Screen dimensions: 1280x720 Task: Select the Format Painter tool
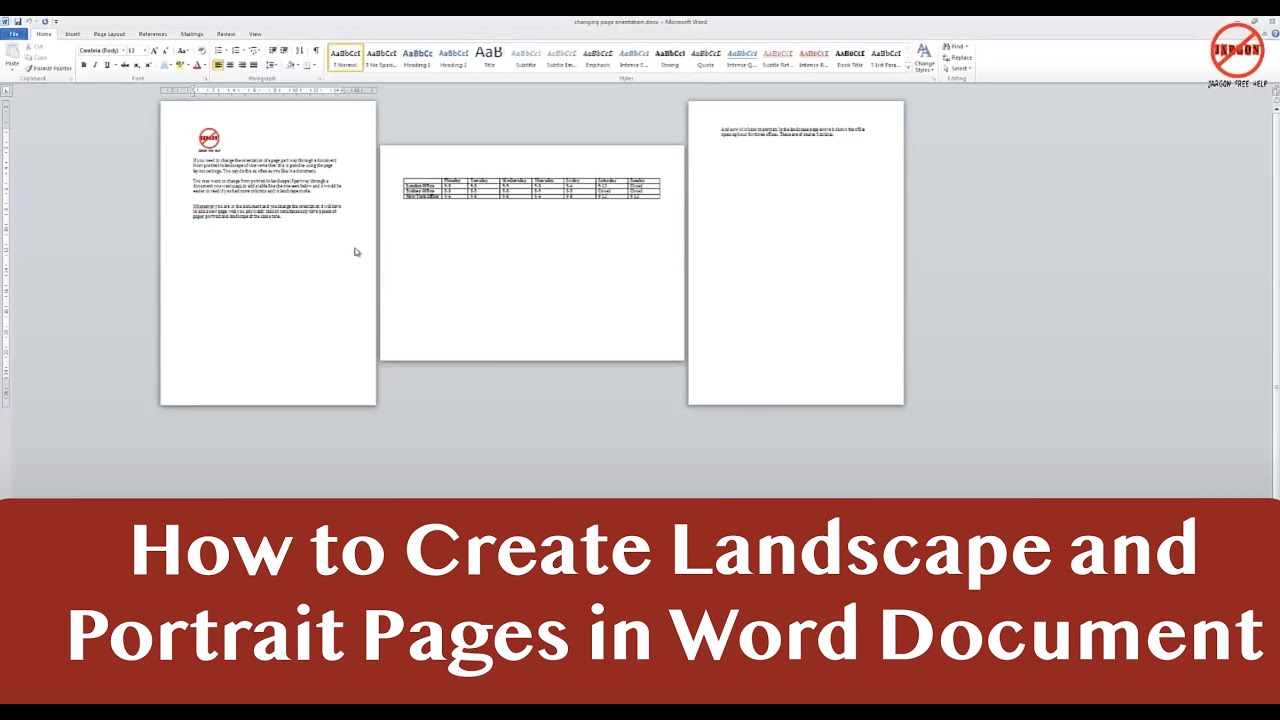tap(48, 68)
